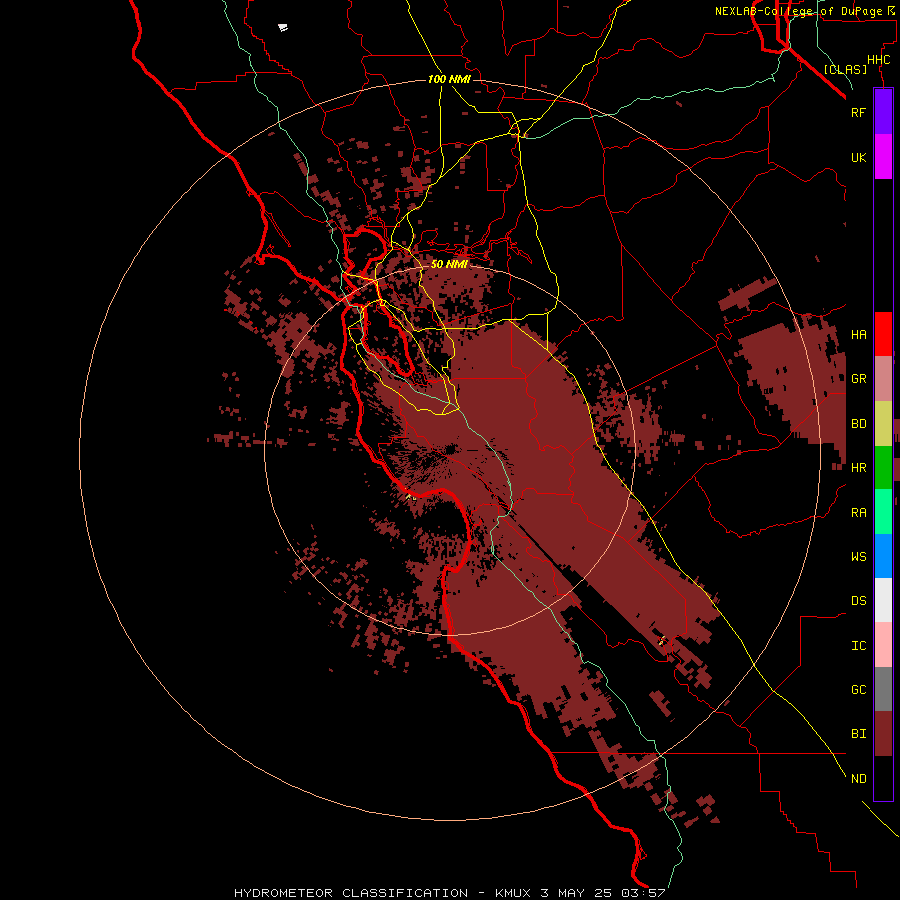Screen dimensions: 900x900
Task: Click the 'RF' legend label text
Action: 858,112
